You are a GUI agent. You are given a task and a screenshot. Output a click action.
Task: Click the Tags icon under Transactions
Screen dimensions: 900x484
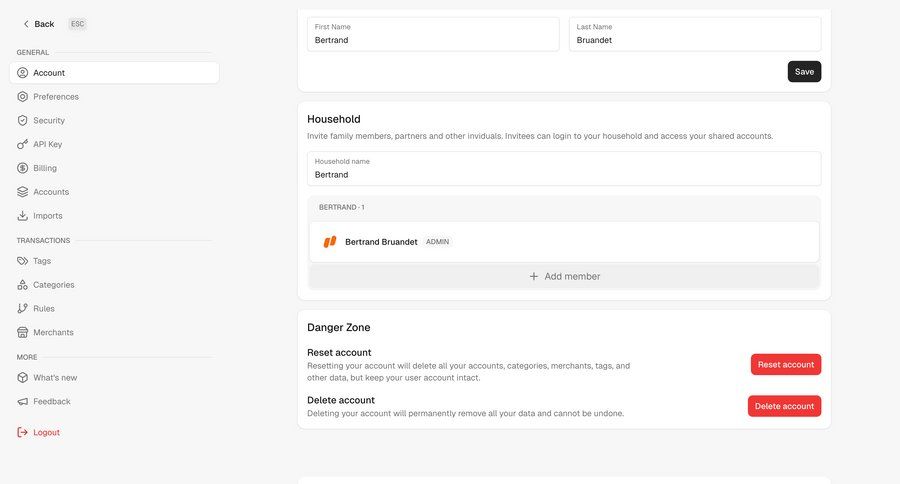22,261
